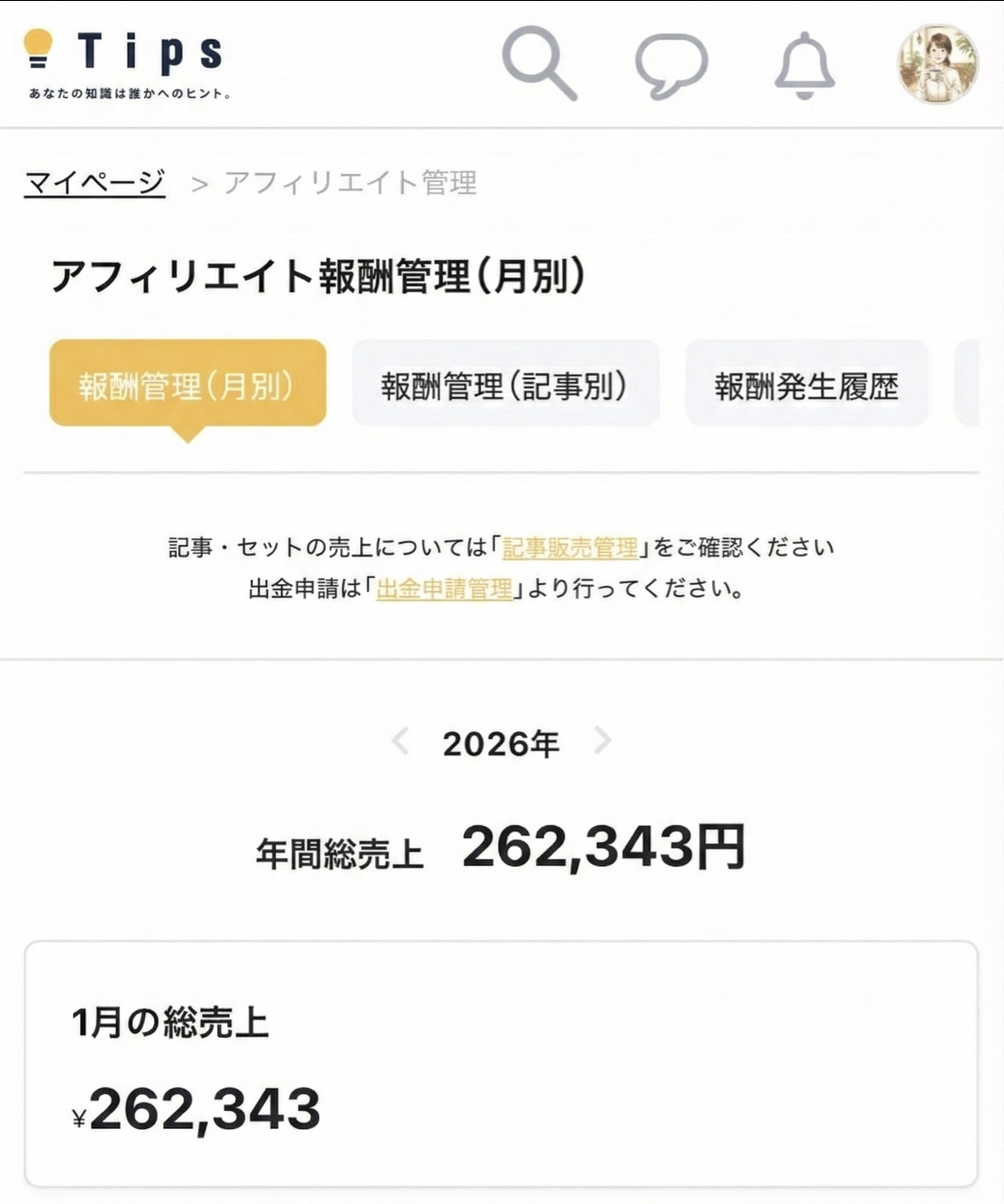Screen dimensions: 1004x1204
Task: Open search with the magnifying glass
Action: click(539, 63)
